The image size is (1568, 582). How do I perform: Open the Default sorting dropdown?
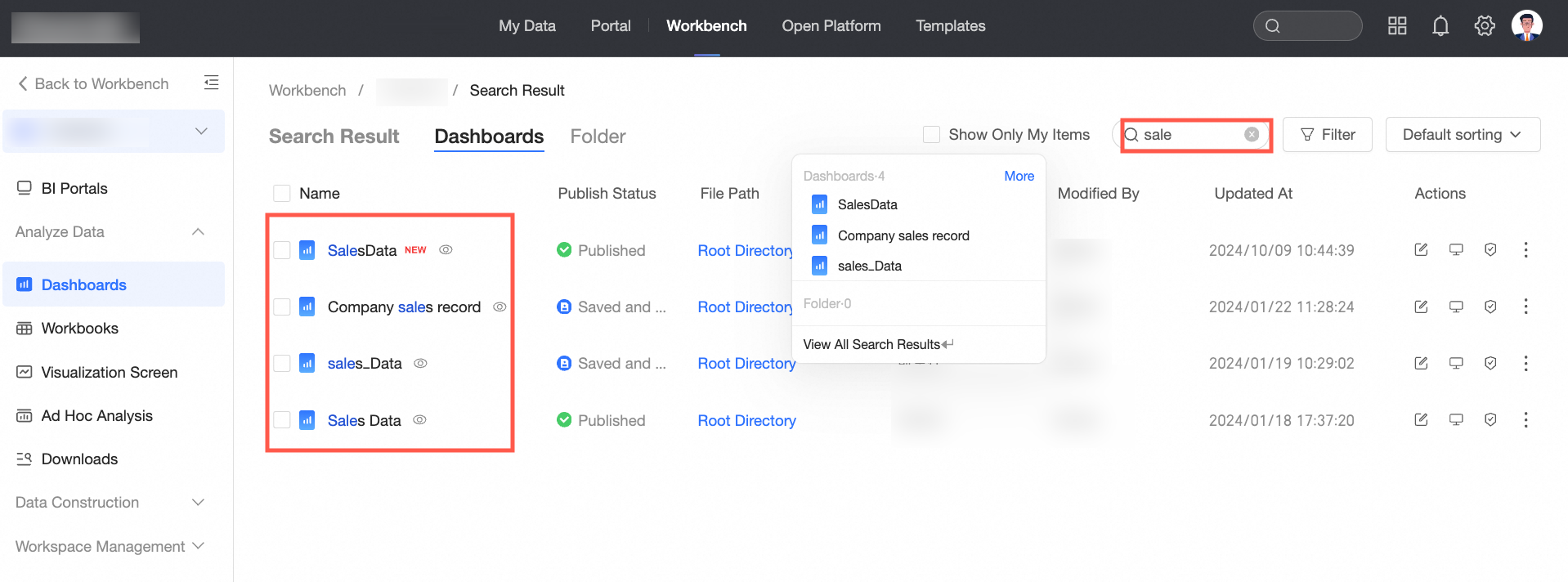[x=1463, y=134]
